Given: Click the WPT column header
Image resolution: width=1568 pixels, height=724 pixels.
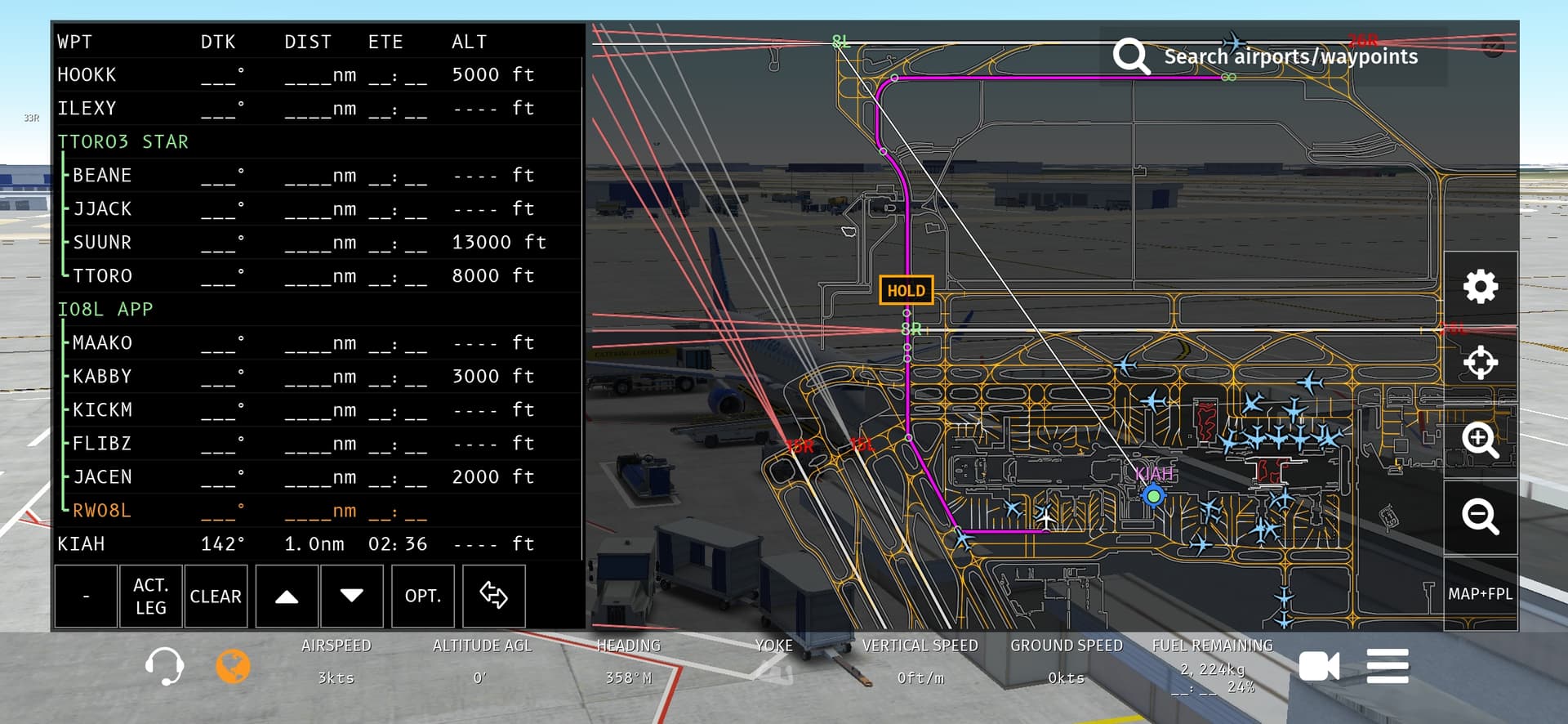Looking at the screenshot, I should [74, 42].
